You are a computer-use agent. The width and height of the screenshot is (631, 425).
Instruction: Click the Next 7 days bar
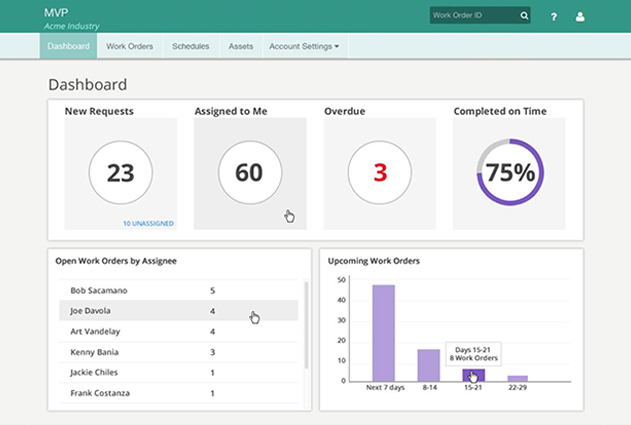tap(383, 333)
